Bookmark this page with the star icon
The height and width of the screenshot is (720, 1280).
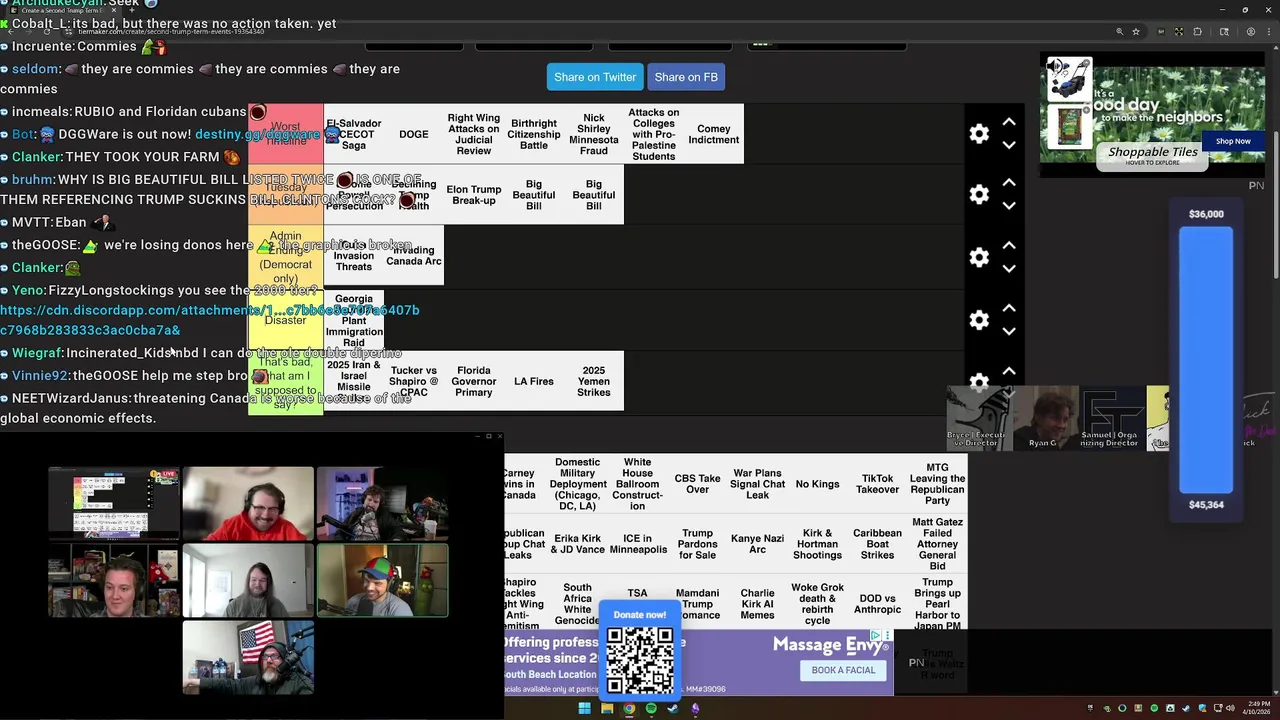tap(1136, 32)
